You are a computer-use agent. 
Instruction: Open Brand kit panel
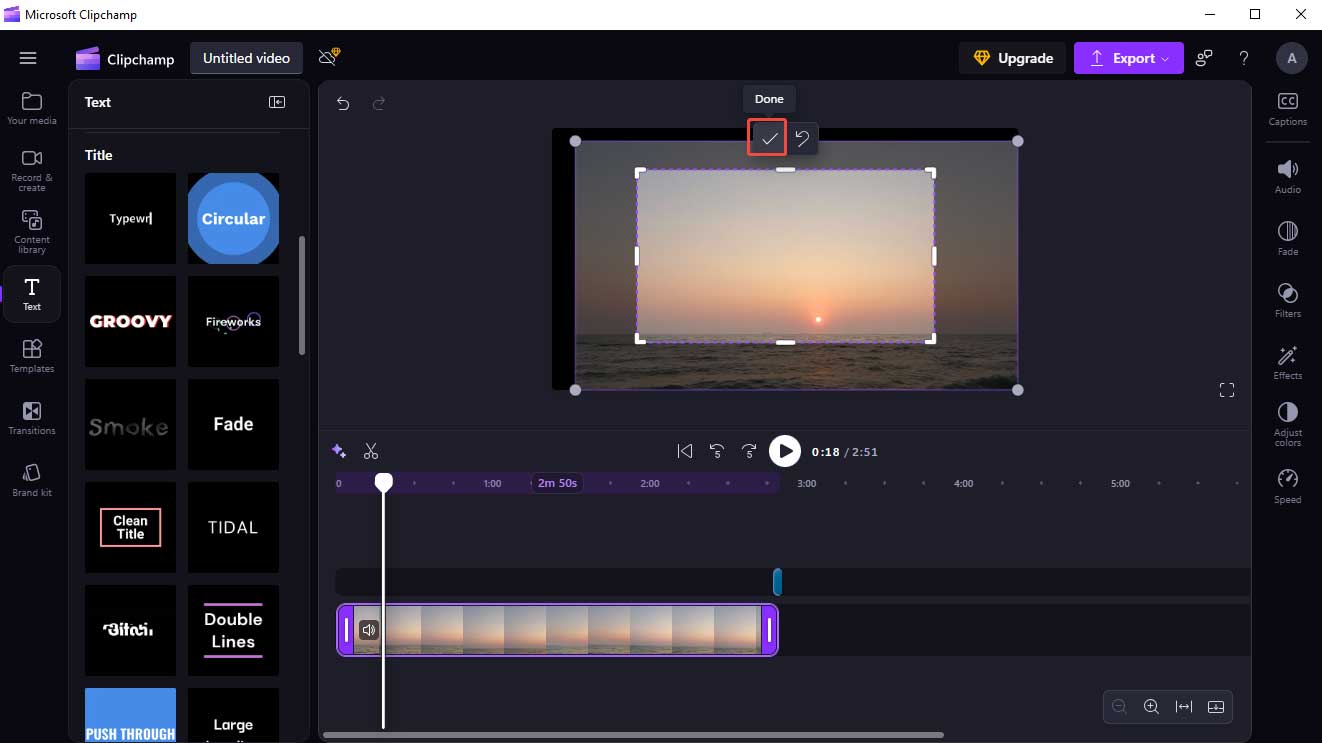tap(32, 479)
